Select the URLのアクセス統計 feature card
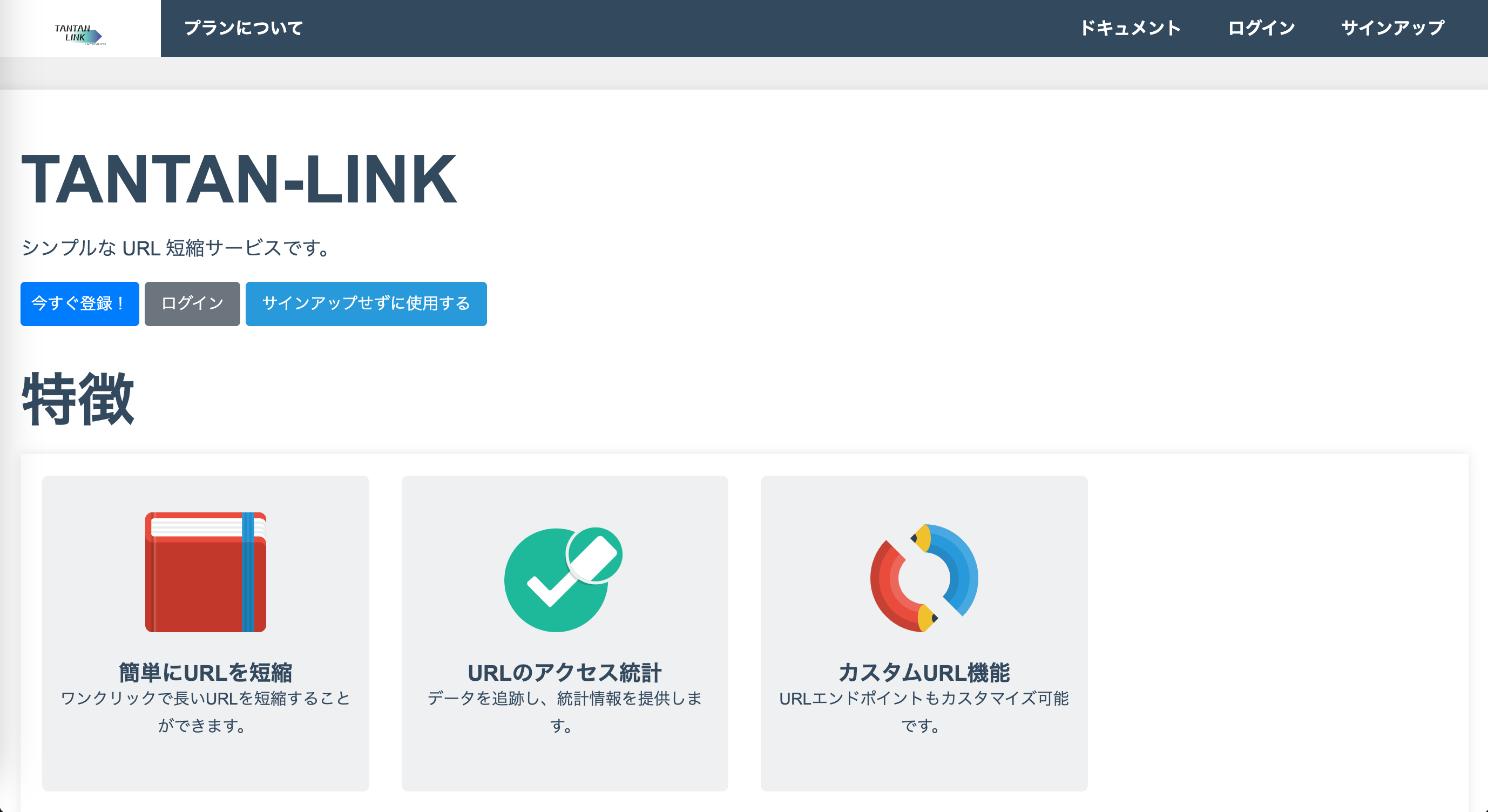The image size is (1488, 812). pos(565,633)
